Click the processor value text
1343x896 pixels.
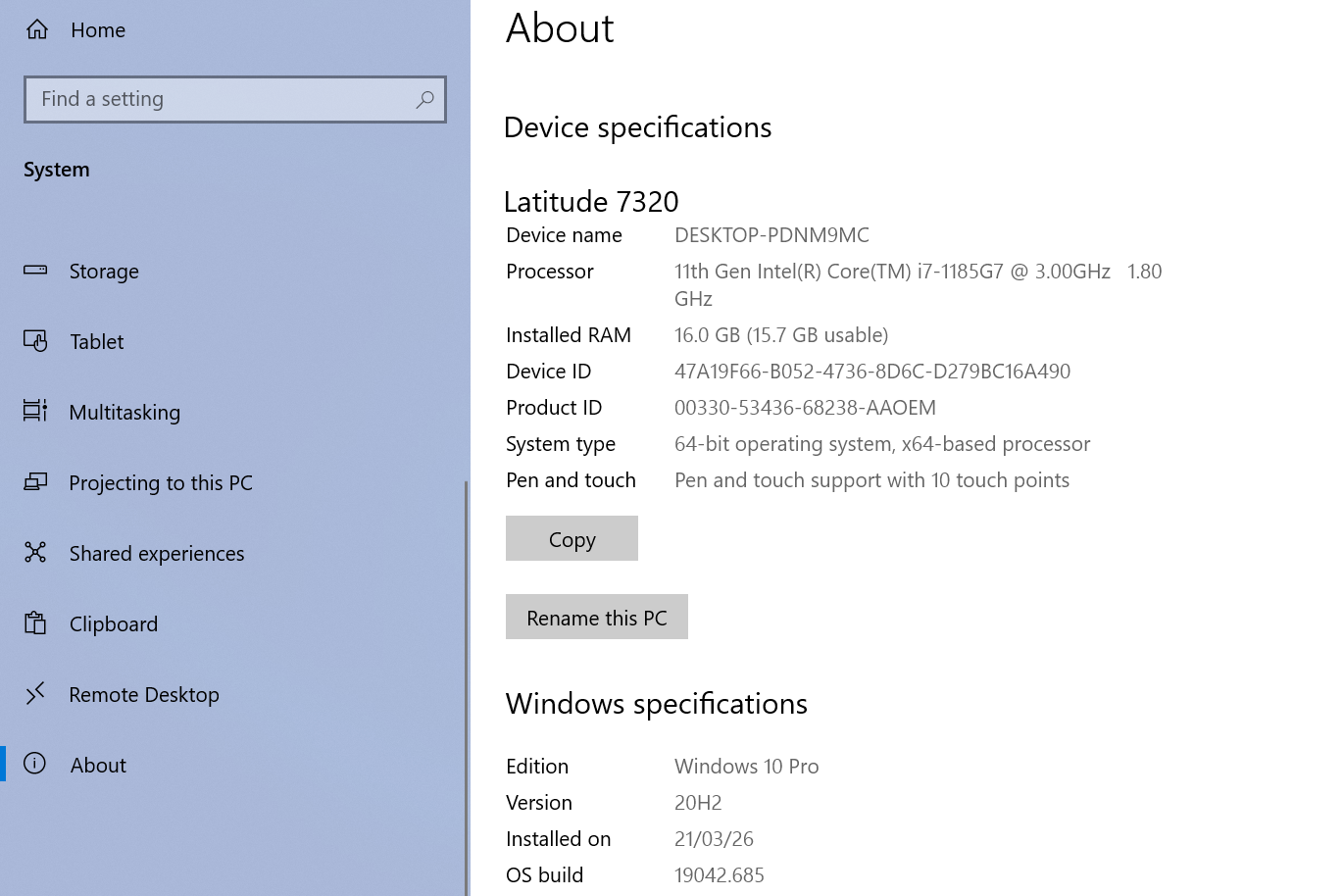tap(918, 284)
